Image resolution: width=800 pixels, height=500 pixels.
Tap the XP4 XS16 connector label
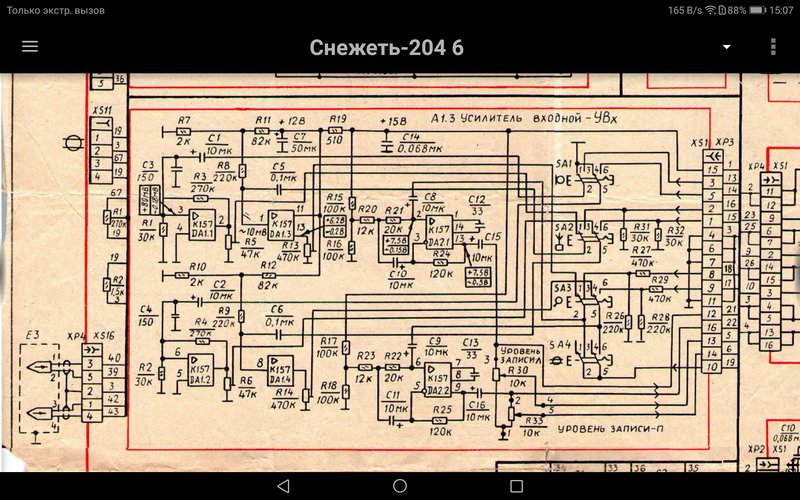coord(91,336)
